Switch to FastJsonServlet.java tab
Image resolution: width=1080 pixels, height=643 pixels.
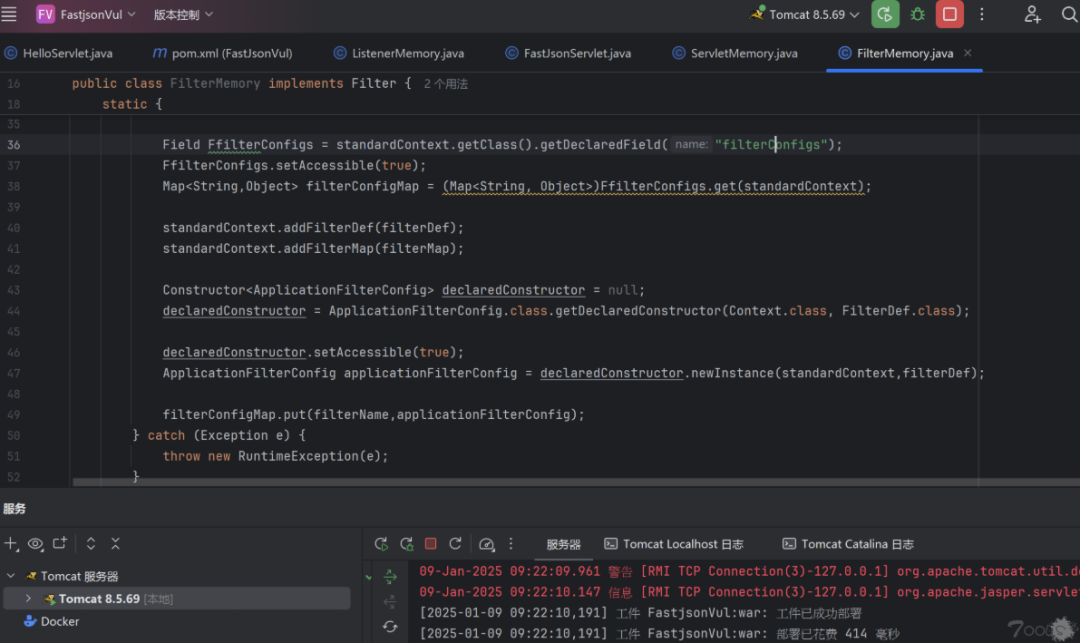tap(568, 53)
